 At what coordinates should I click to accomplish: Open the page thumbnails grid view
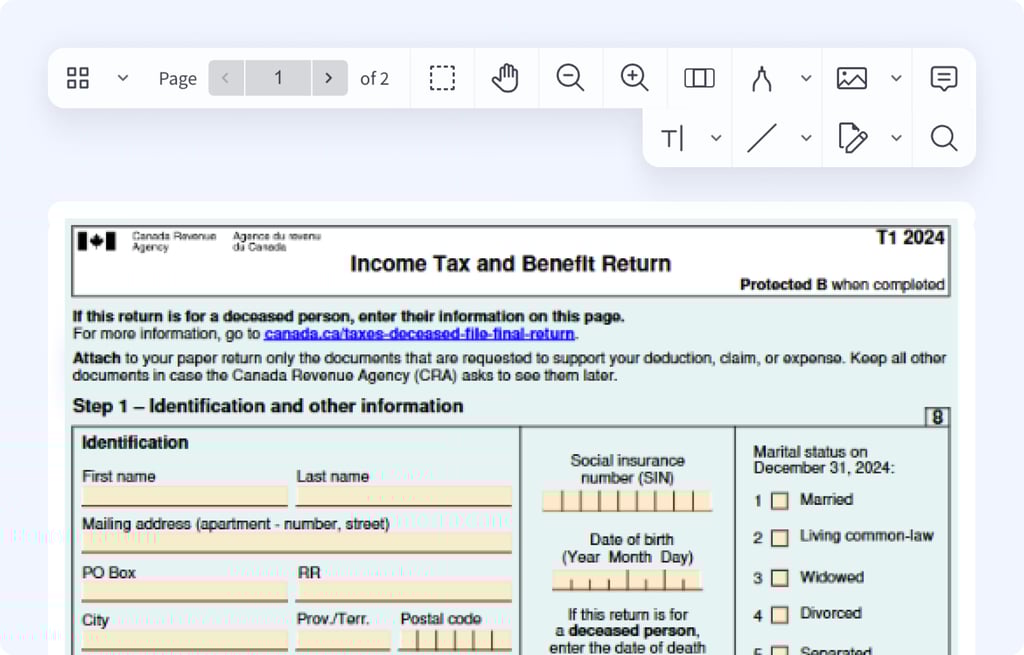78,78
